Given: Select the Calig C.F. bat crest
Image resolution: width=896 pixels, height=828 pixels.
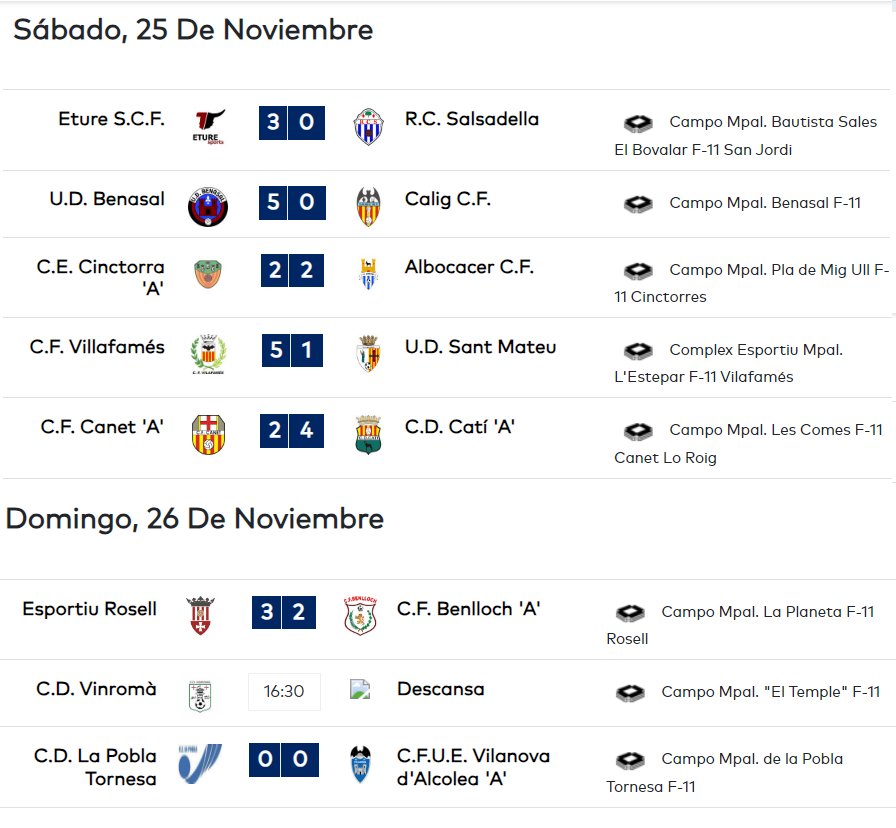Looking at the screenshot, I should (x=368, y=206).
